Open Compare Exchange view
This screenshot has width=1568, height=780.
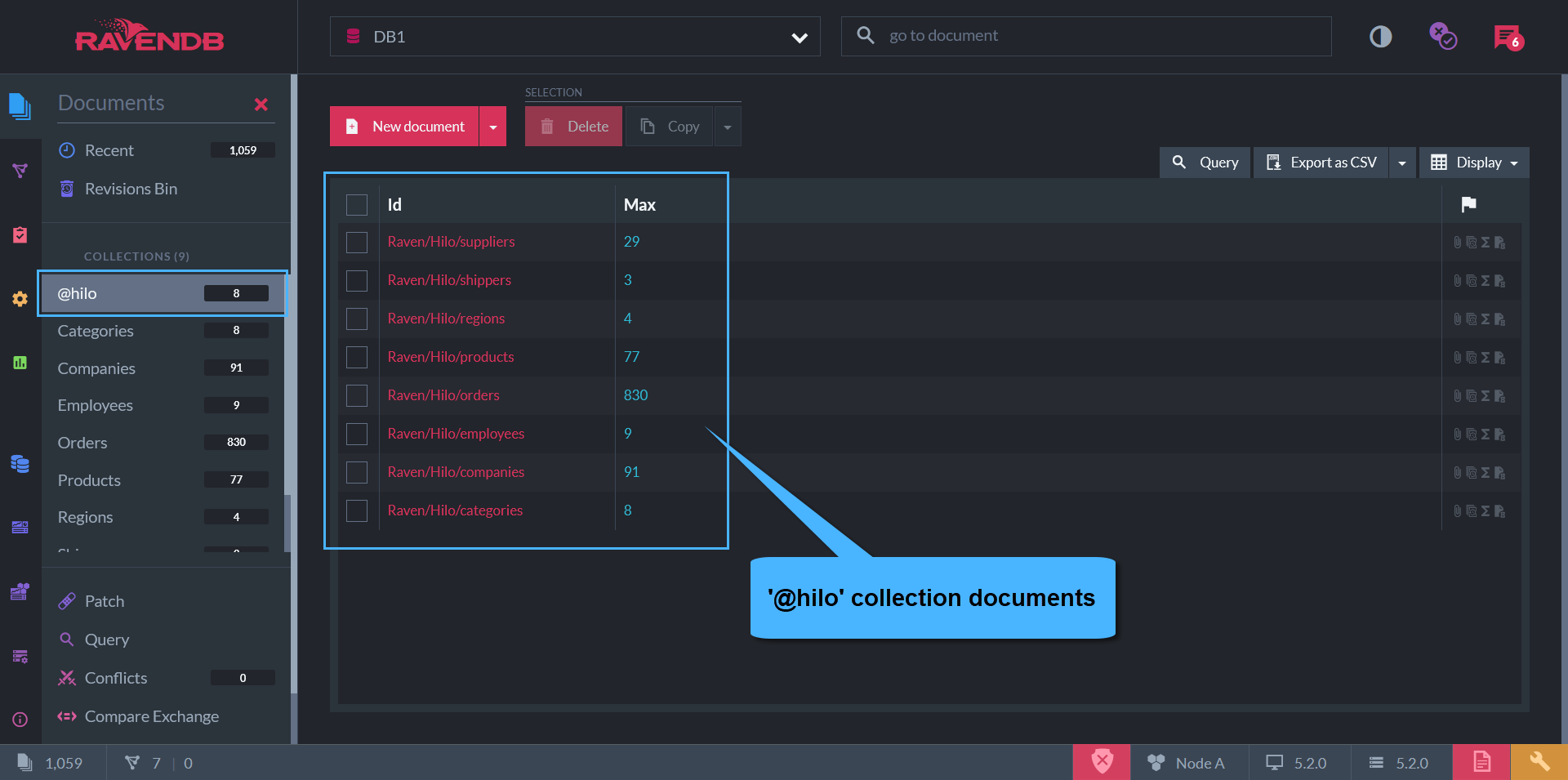pyautogui.click(x=166, y=716)
